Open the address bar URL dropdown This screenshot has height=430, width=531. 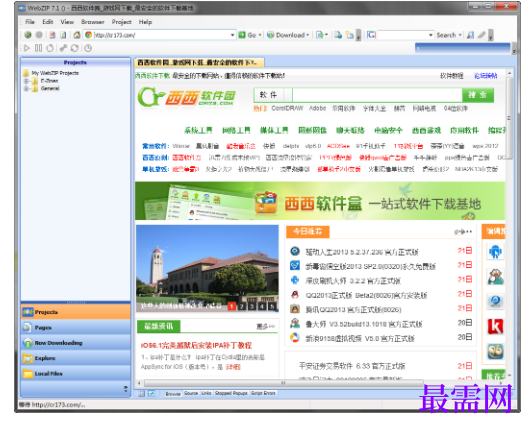[233, 35]
